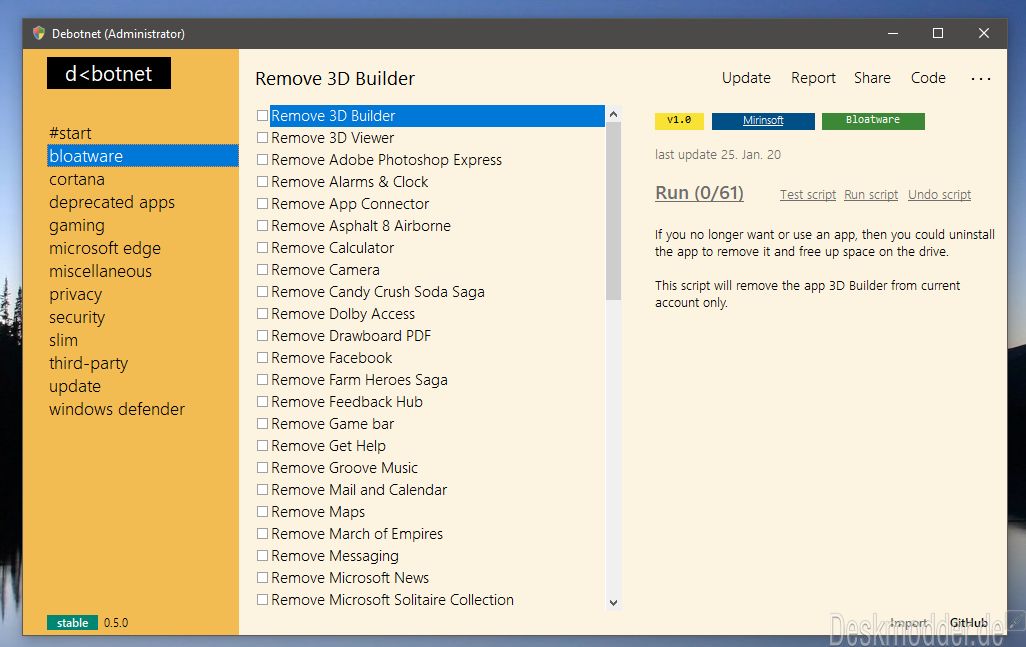Enable Remove Adobe Photoshop Express checkbox
Image resolution: width=1026 pixels, height=647 pixels.
[262, 160]
